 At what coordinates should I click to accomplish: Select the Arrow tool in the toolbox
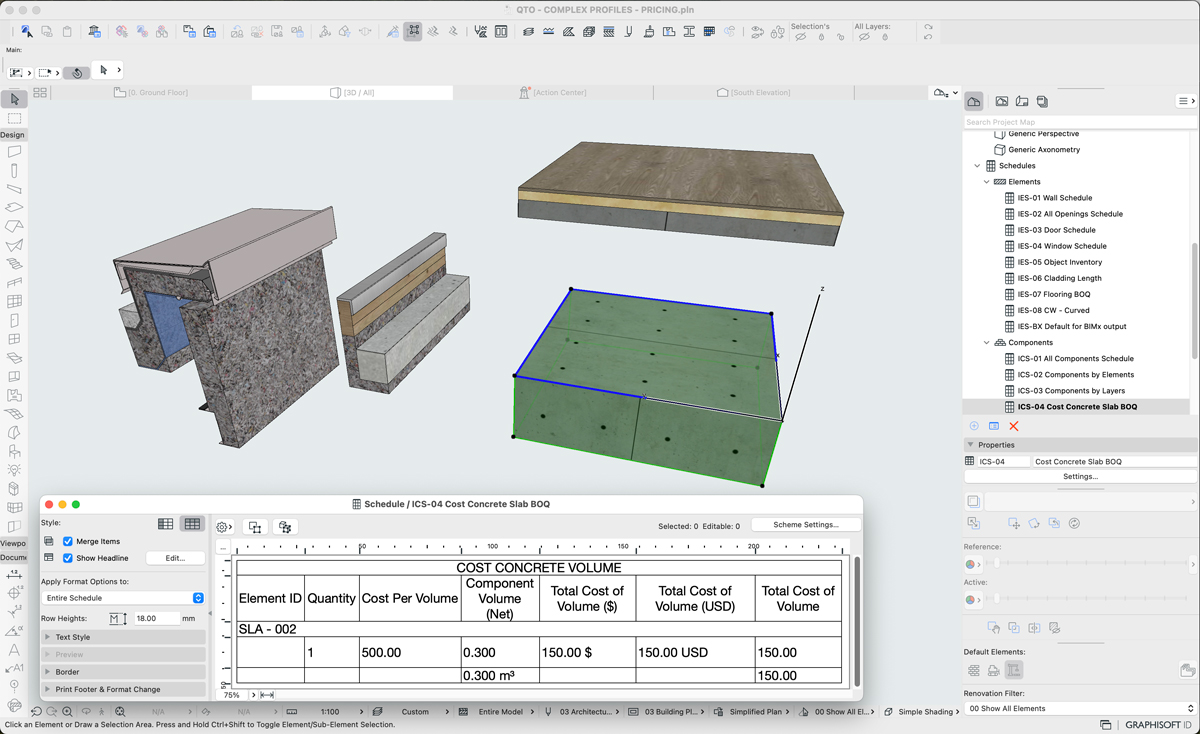coord(14,100)
